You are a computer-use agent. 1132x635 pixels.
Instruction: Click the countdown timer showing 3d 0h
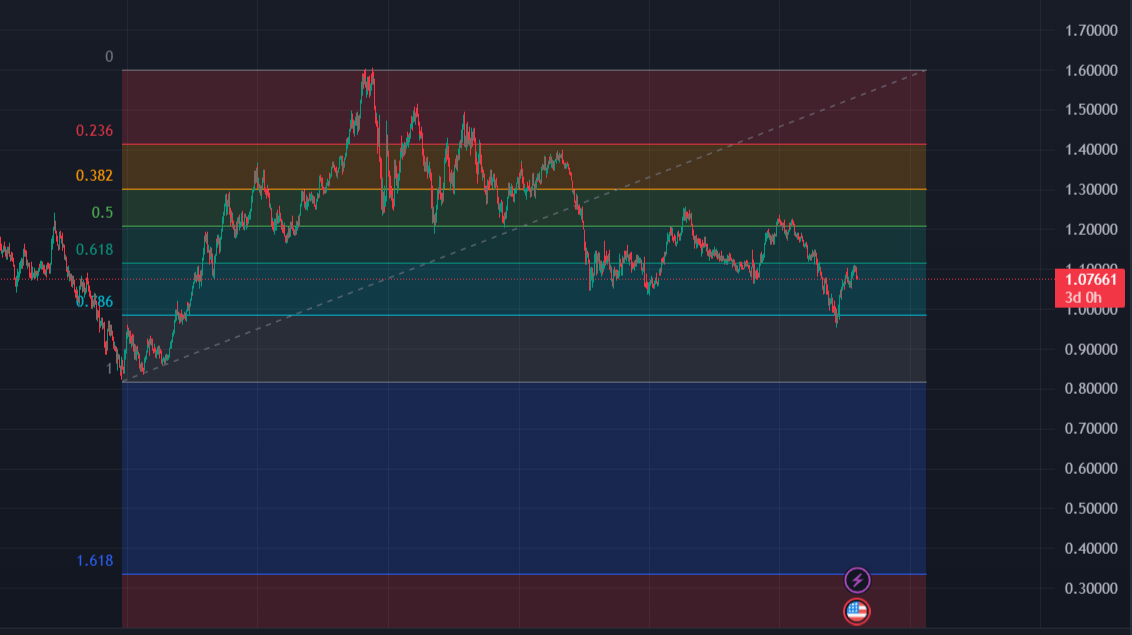point(1085,296)
